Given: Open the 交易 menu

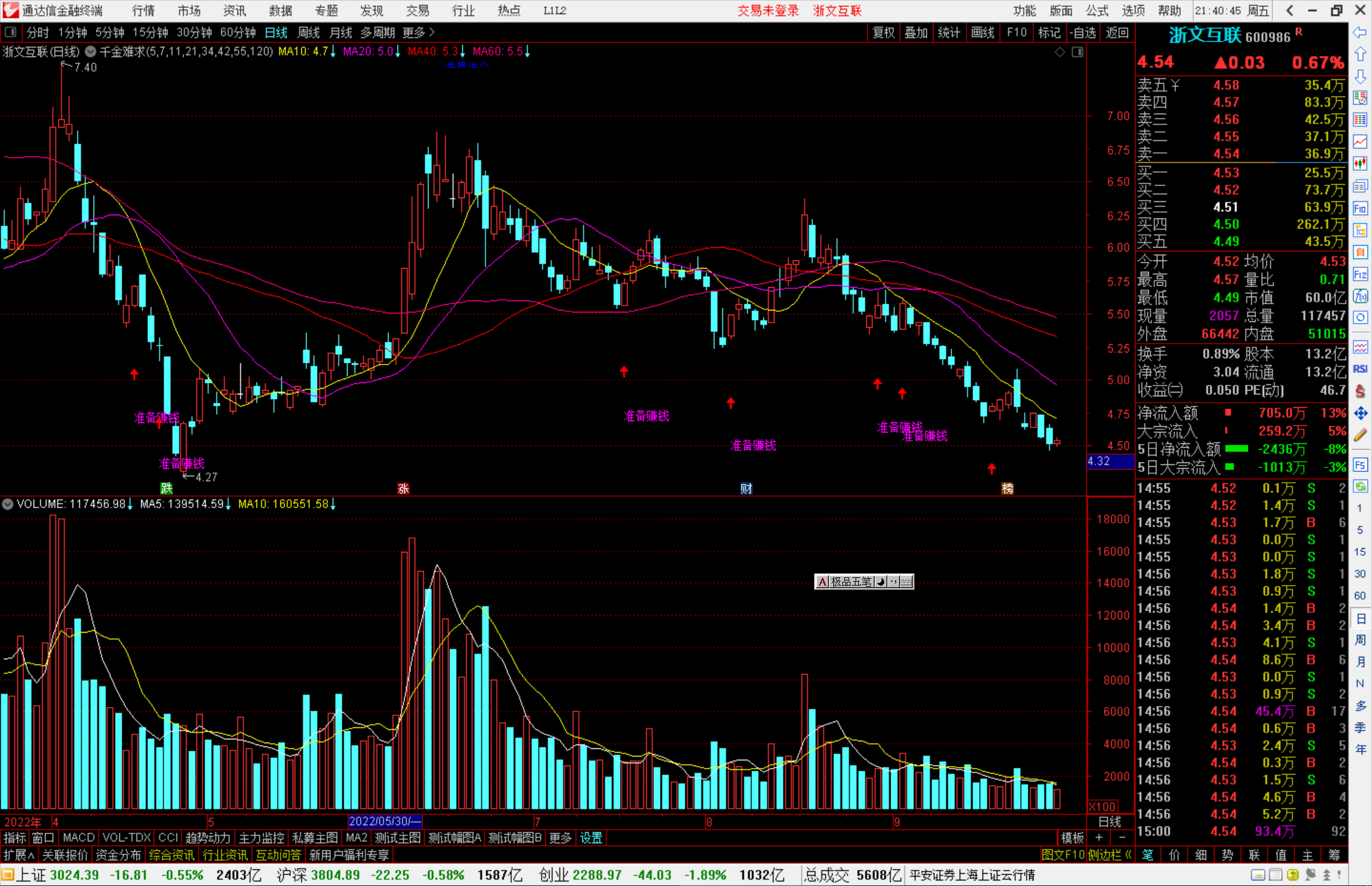Looking at the screenshot, I should (417, 11).
